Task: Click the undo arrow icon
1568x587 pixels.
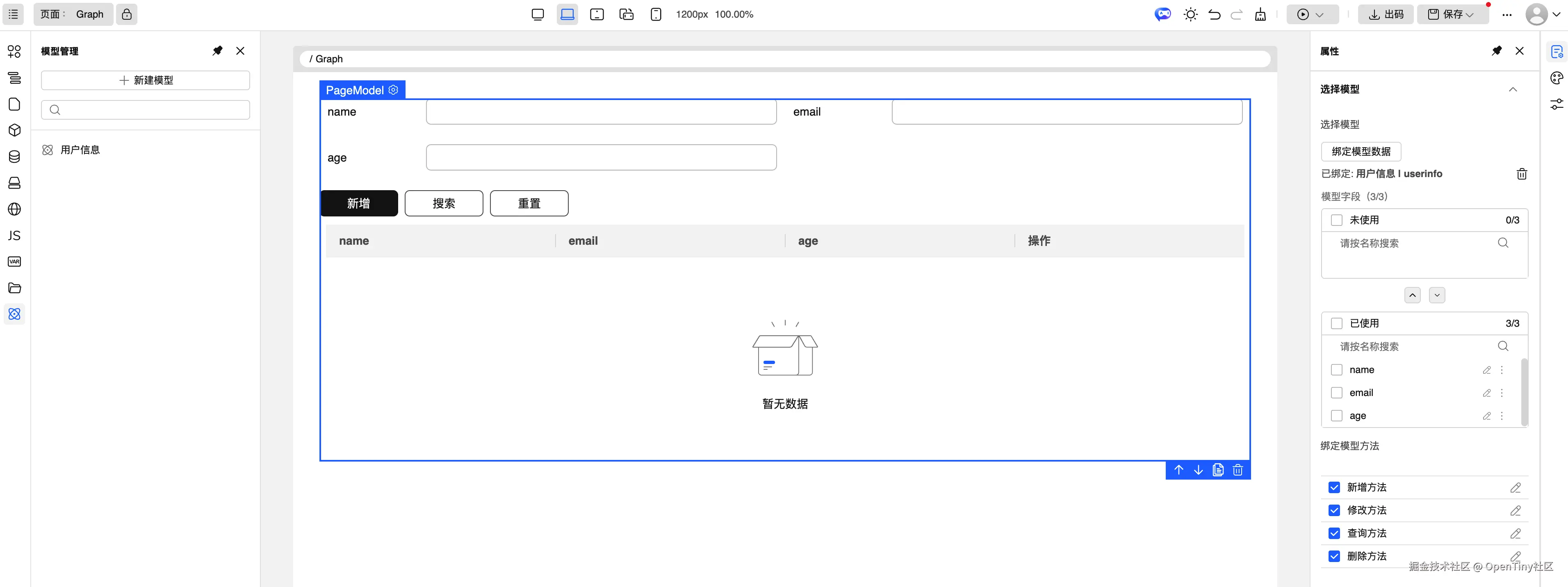Action: 1214,15
